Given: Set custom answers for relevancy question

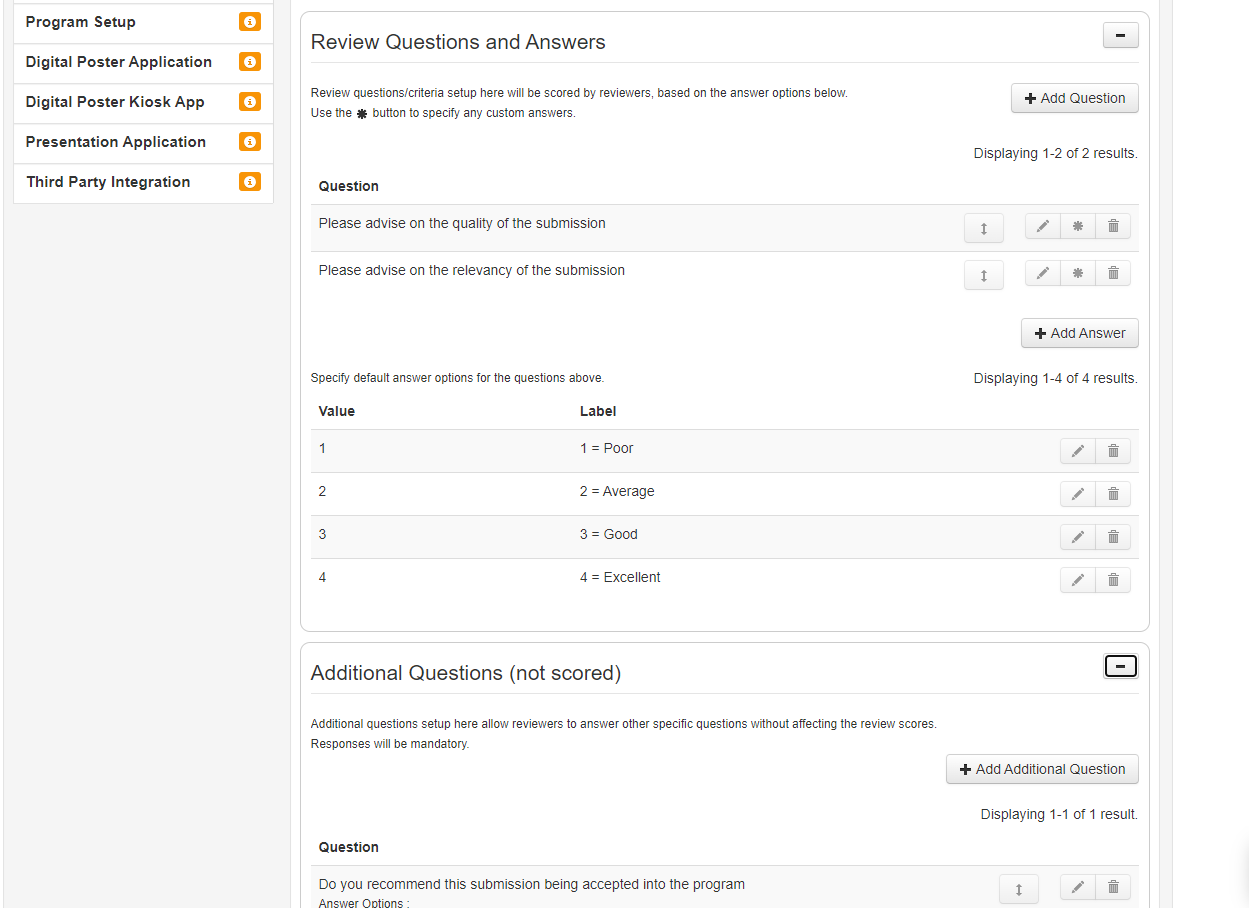Looking at the screenshot, I should click(1078, 273).
